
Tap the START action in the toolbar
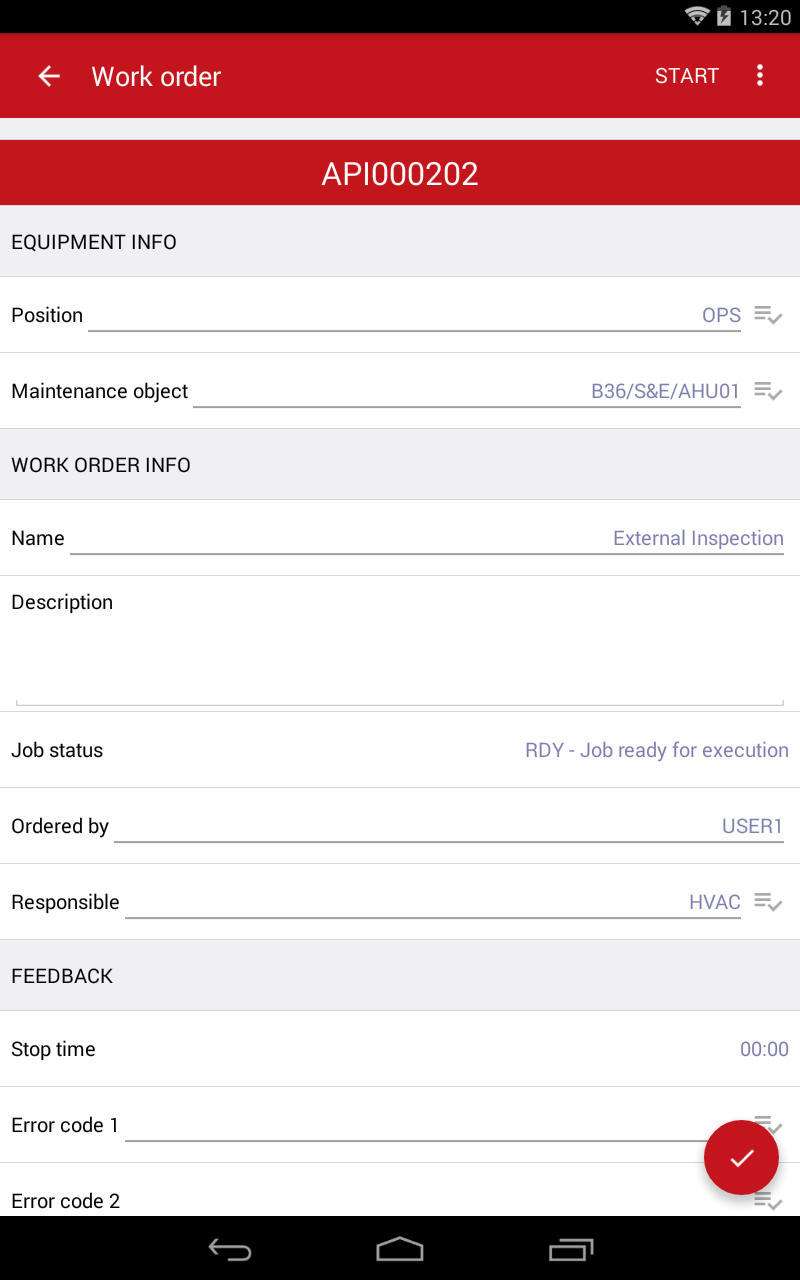coord(687,76)
